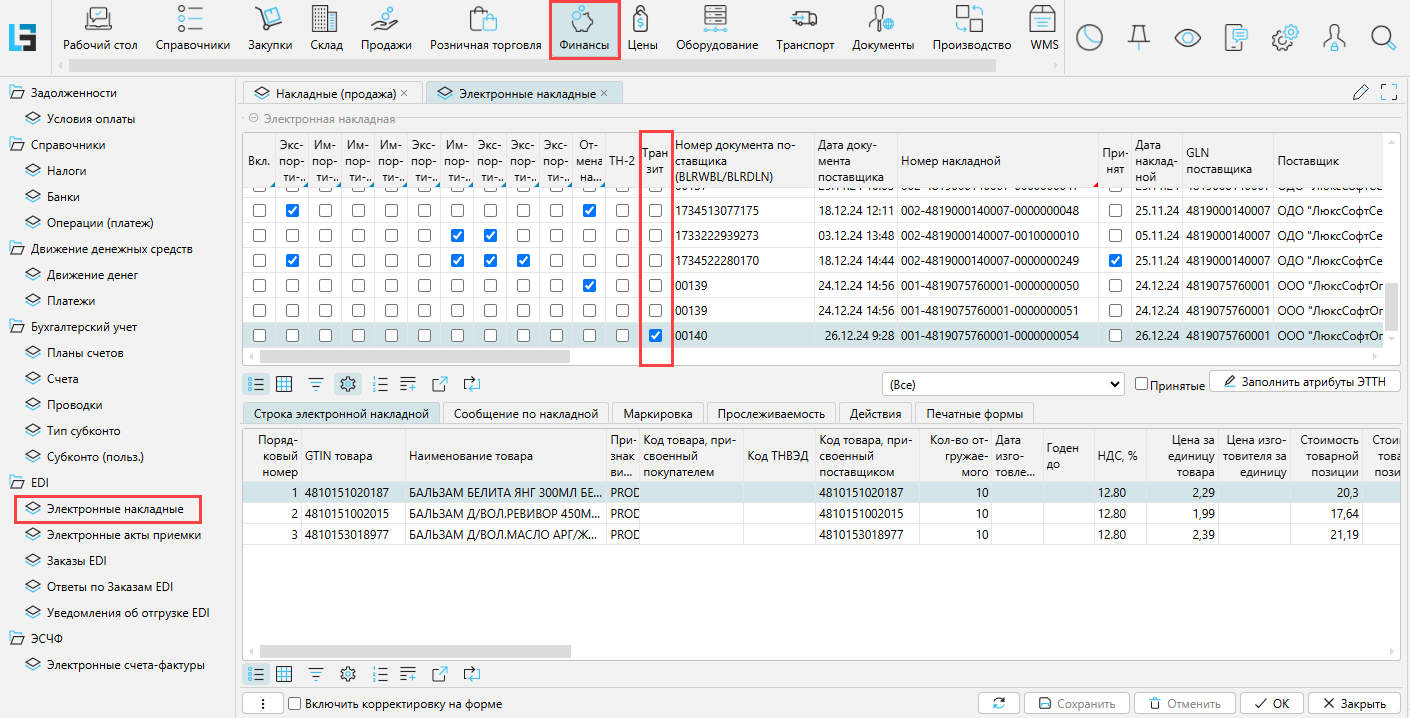Click the pin icon in top bar
1410x718 pixels.
coord(1138,38)
